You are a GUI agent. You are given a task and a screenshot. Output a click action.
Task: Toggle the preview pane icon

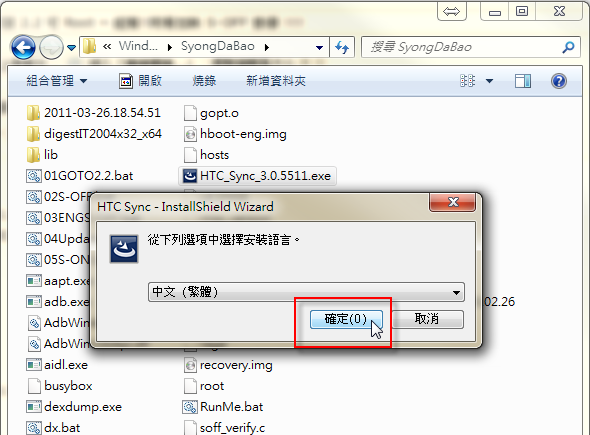[523, 81]
